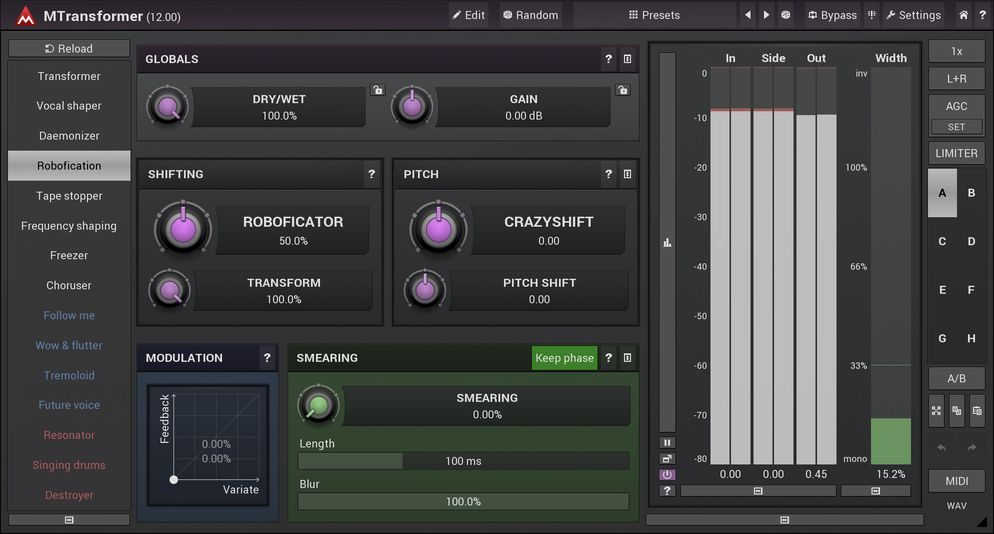Click the Smearing Blur slider

(463, 502)
